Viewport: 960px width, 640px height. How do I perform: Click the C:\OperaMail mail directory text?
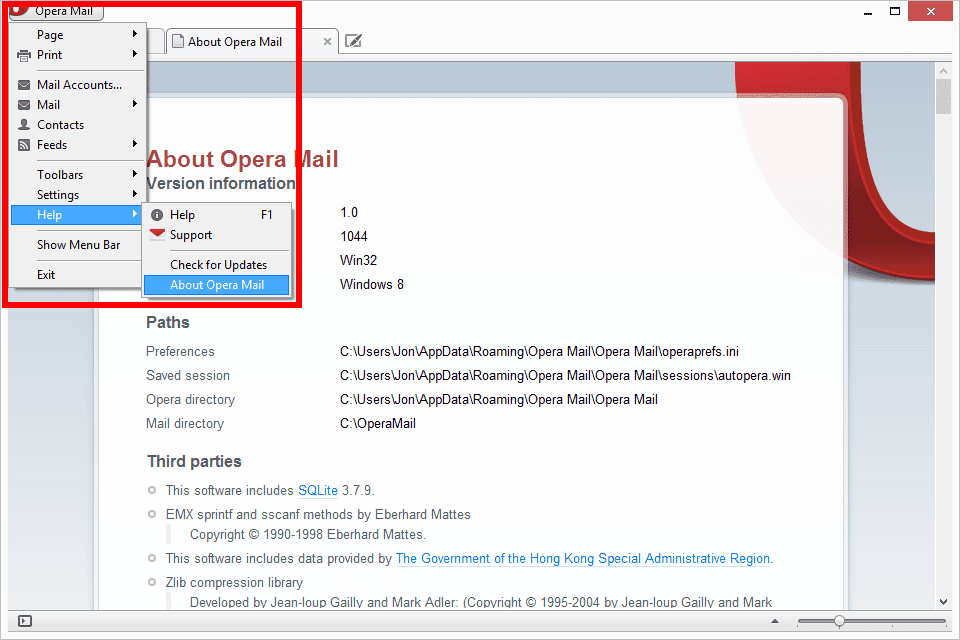(x=378, y=423)
